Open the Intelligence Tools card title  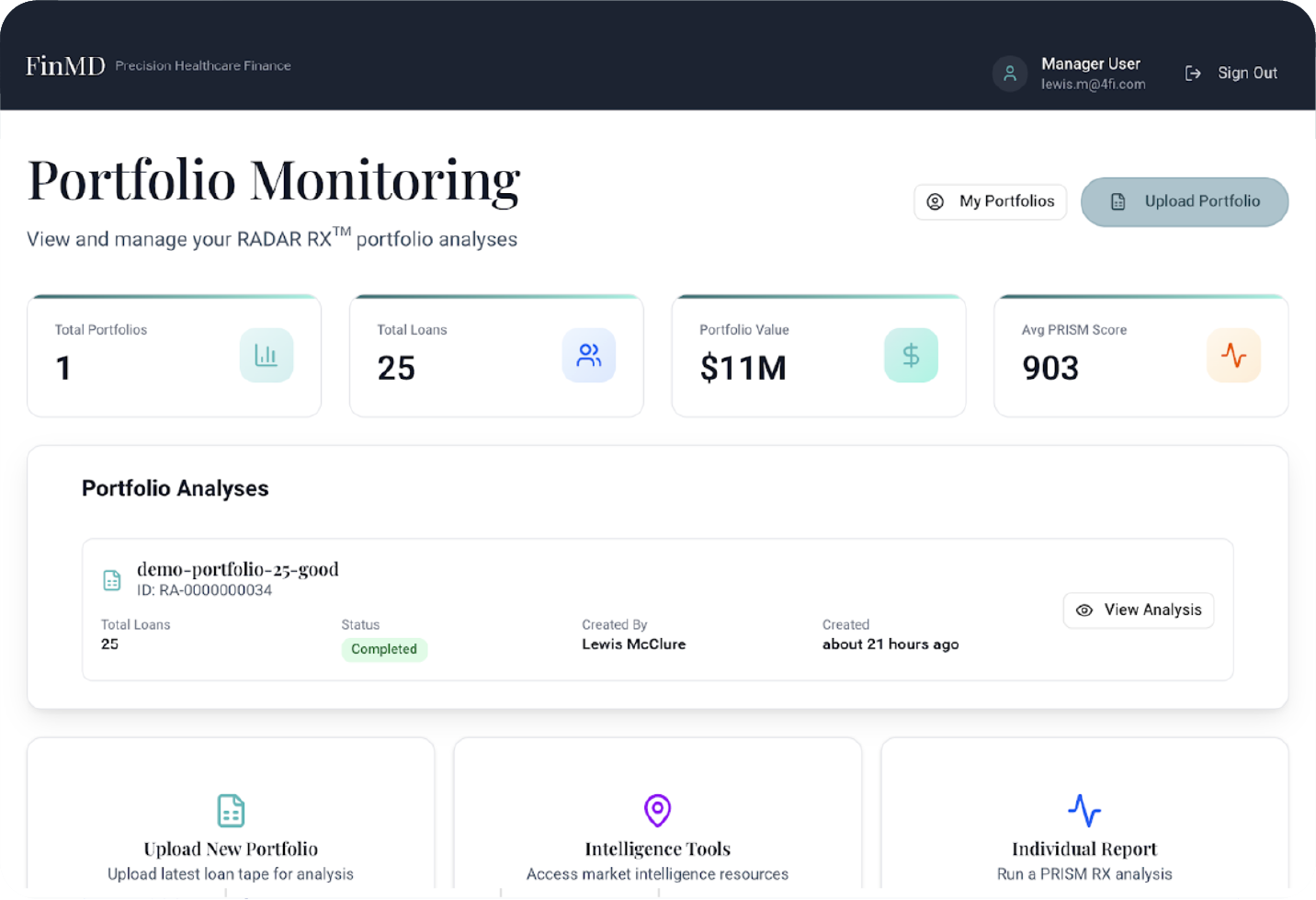pos(658,849)
